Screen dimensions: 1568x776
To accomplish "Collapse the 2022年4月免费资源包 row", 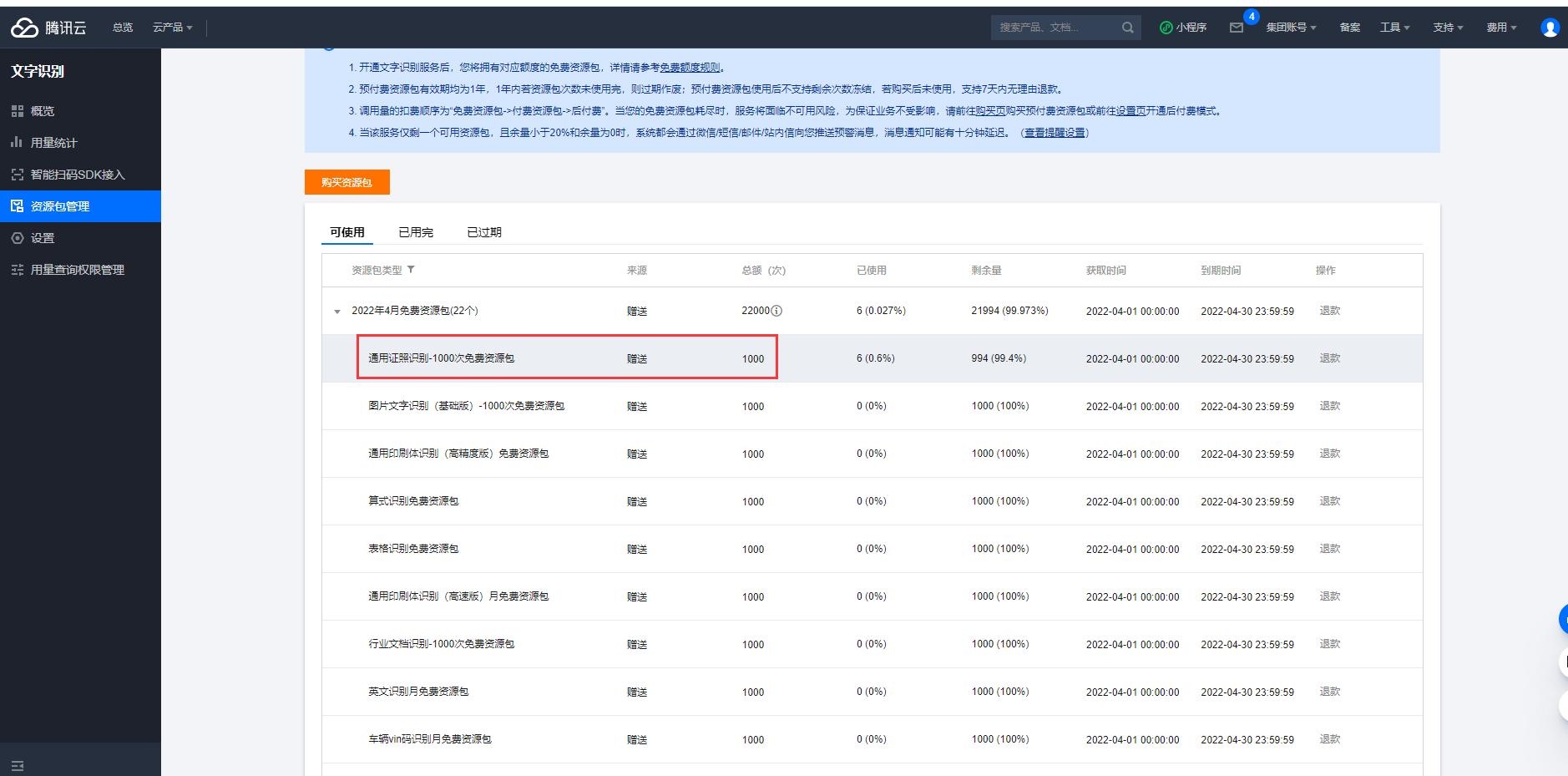I will pyautogui.click(x=337, y=312).
